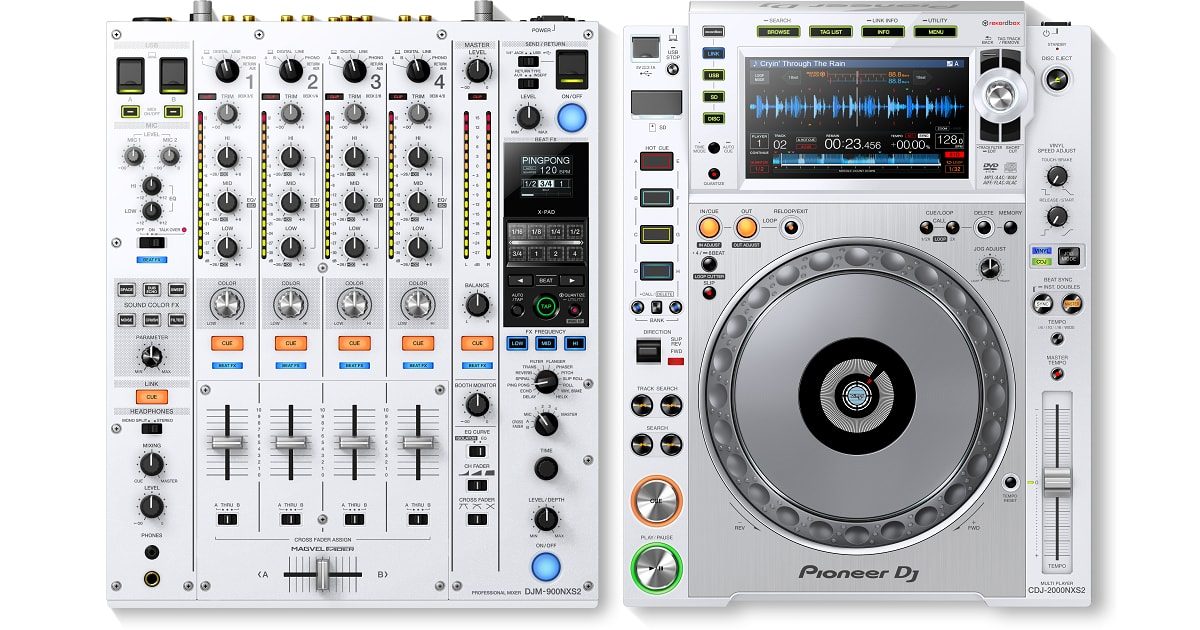This screenshot has width=1200, height=630.
Task: Click the Beat FX effect selector knob
Action: click(546, 382)
